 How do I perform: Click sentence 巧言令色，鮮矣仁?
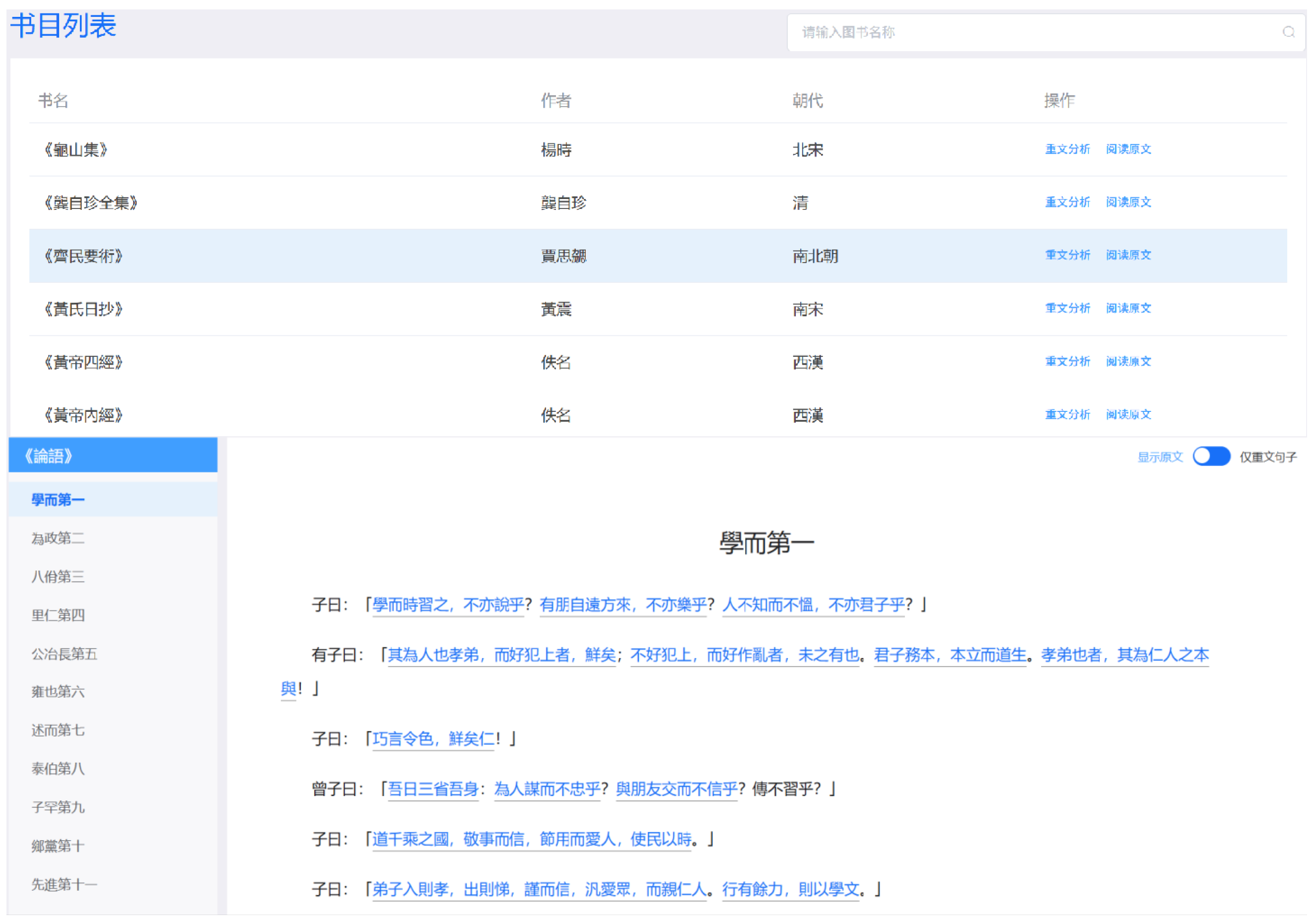[x=433, y=739]
